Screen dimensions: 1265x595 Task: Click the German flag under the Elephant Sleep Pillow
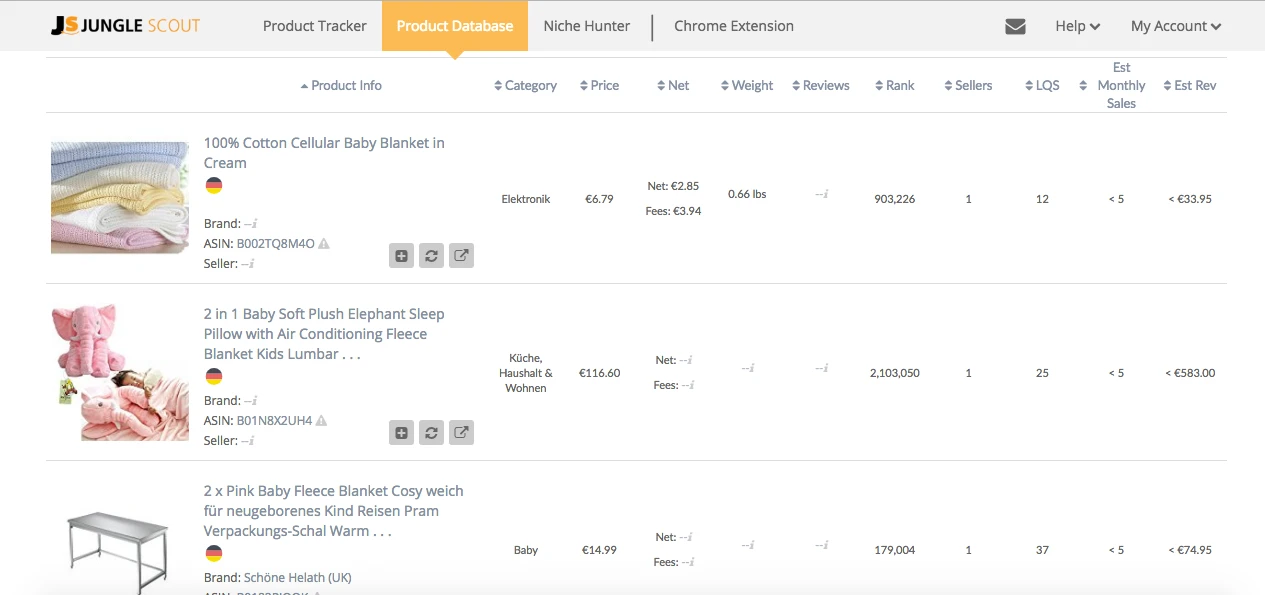[213, 376]
